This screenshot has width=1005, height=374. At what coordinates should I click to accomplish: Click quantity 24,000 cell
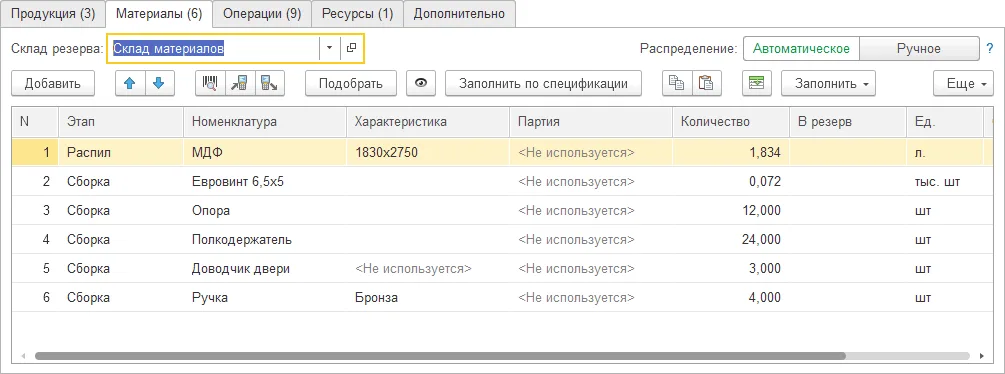click(x=731, y=240)
